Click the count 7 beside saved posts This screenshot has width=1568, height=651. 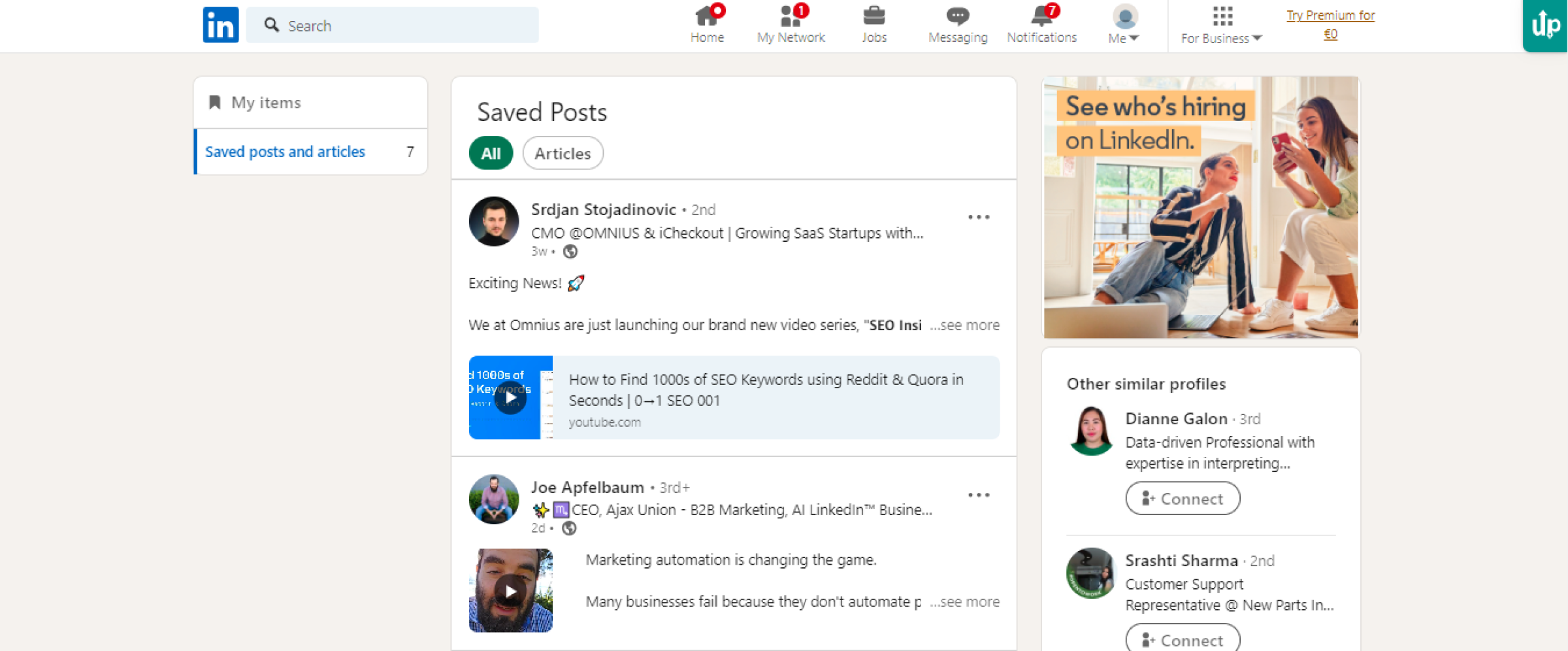tap(410, 152)
